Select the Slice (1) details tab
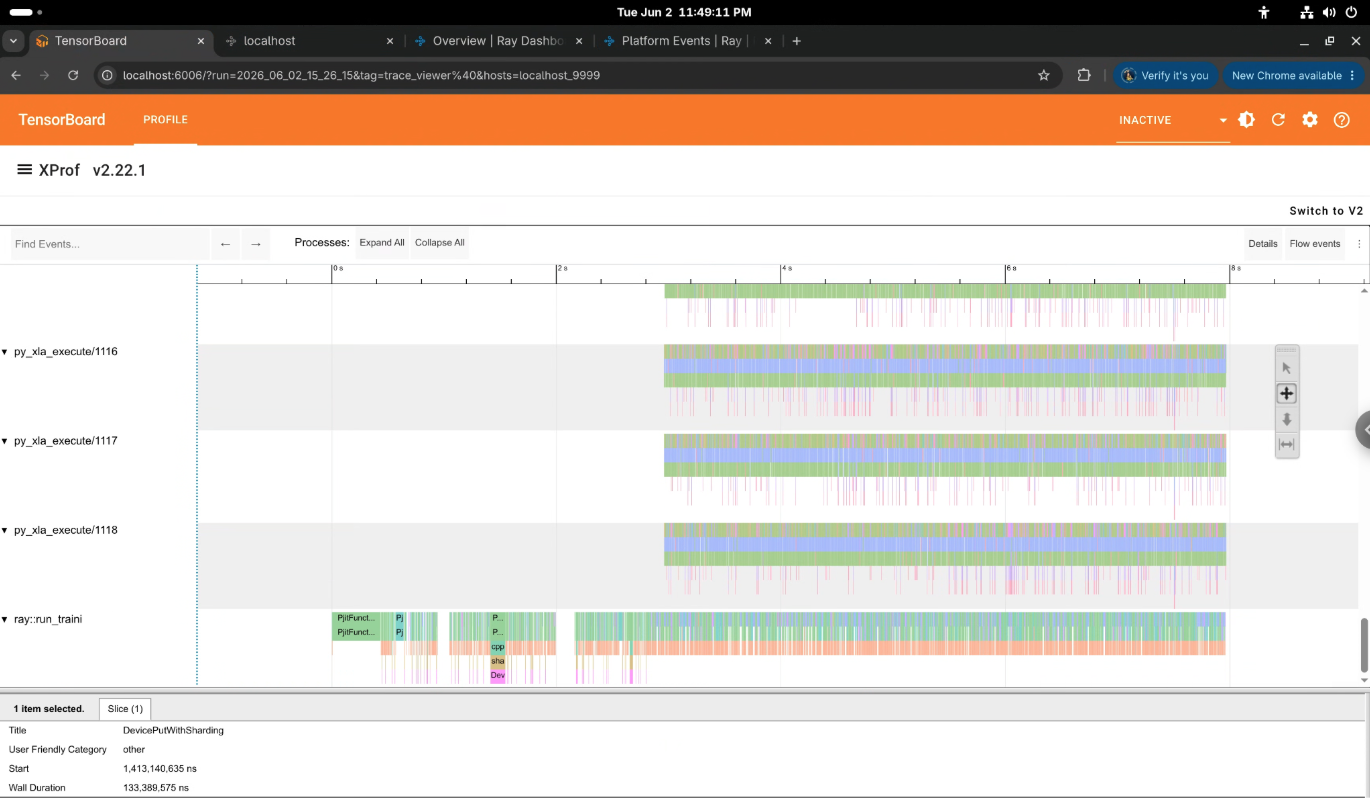 [x=125, y=709]
